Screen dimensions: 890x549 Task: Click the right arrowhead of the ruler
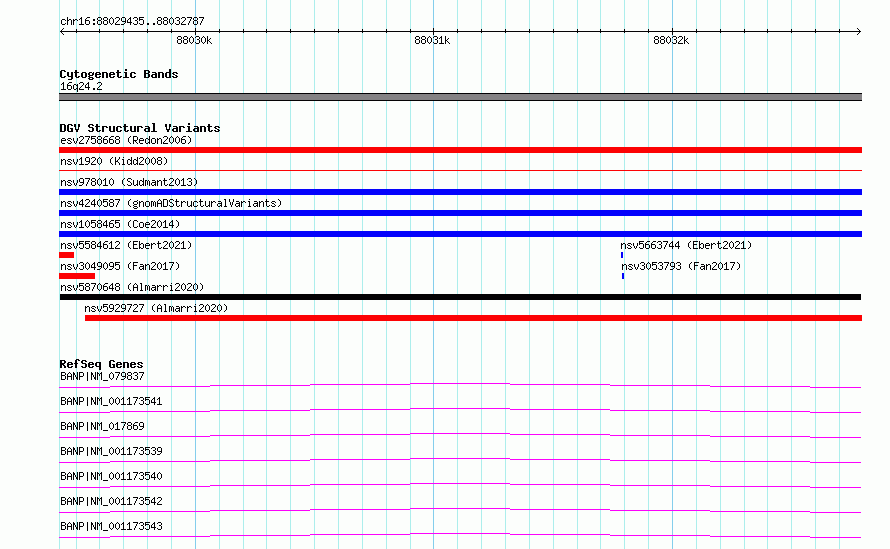coord(859,31)
